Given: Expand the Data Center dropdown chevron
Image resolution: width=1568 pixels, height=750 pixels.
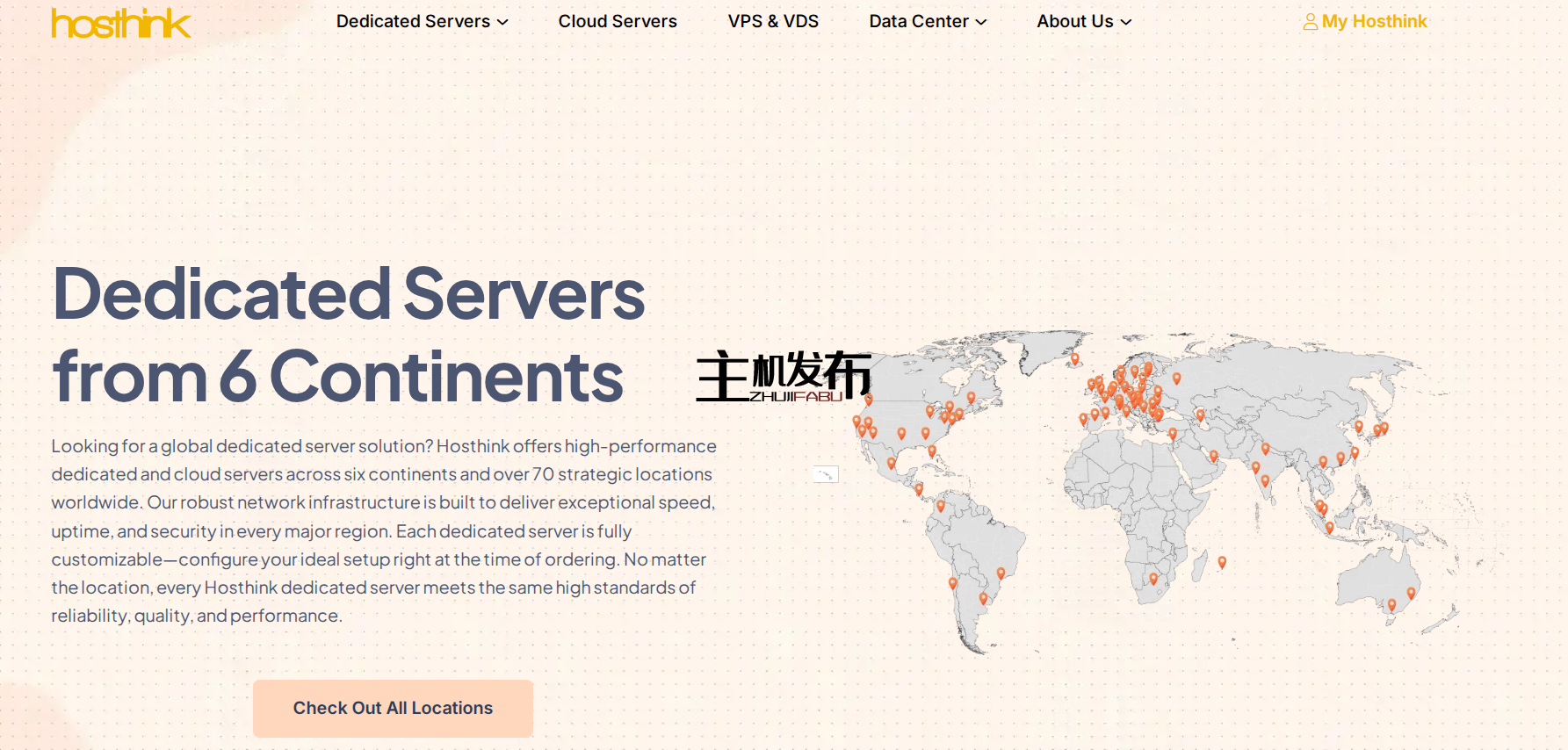Looking at the screenshot, I should pos(981,22).
